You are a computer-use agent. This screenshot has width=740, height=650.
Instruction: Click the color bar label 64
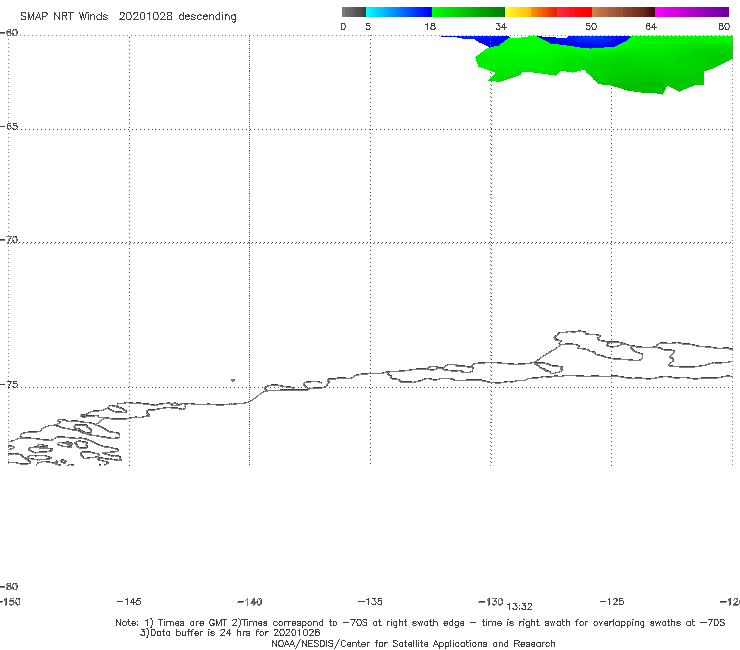[651, 27]
